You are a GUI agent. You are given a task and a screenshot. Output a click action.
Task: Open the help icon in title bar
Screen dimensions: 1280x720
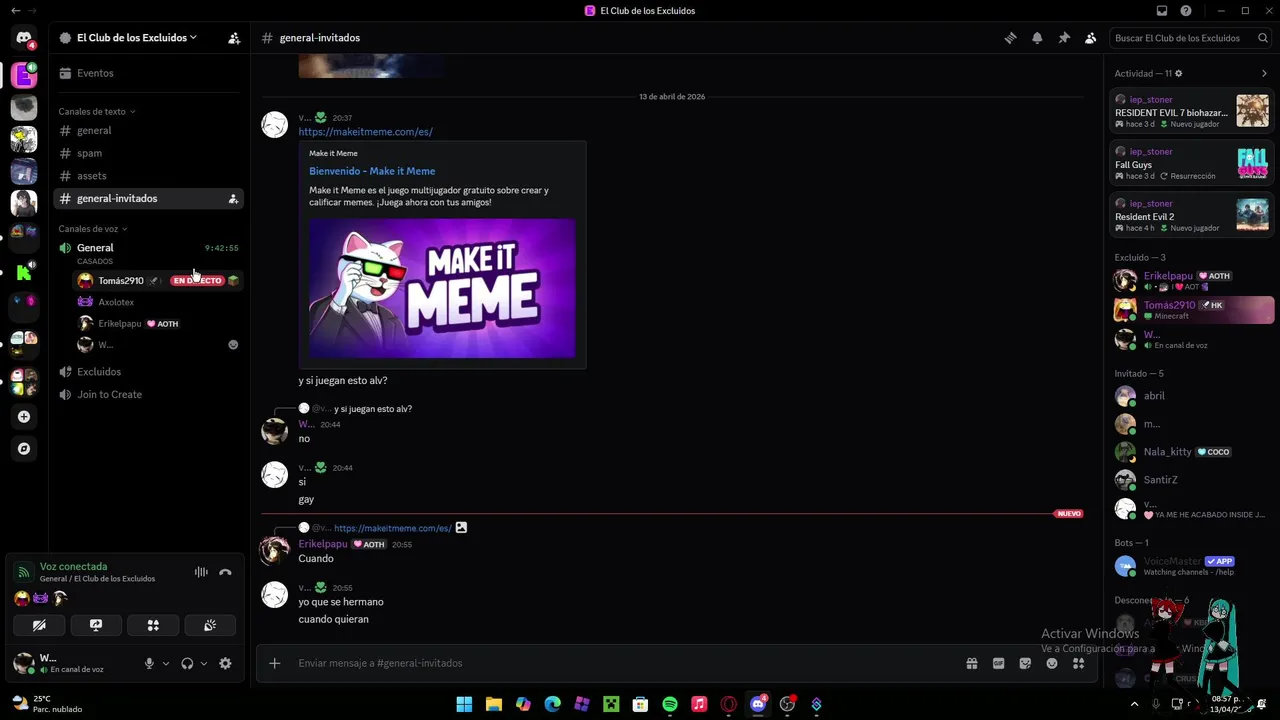point(1186,11)
